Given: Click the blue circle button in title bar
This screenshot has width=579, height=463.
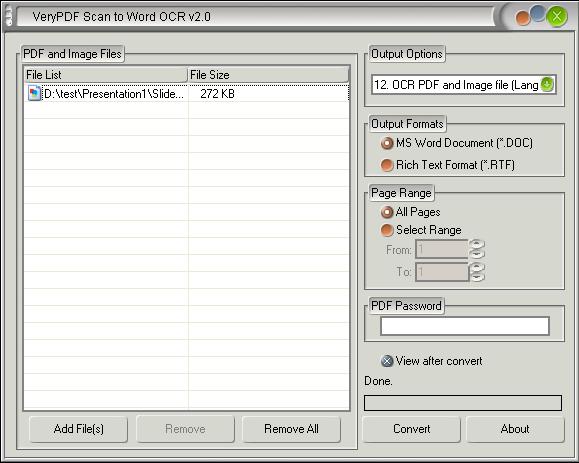Looking at the screenshot, I should pyautogui.click(x=538, y=13).
